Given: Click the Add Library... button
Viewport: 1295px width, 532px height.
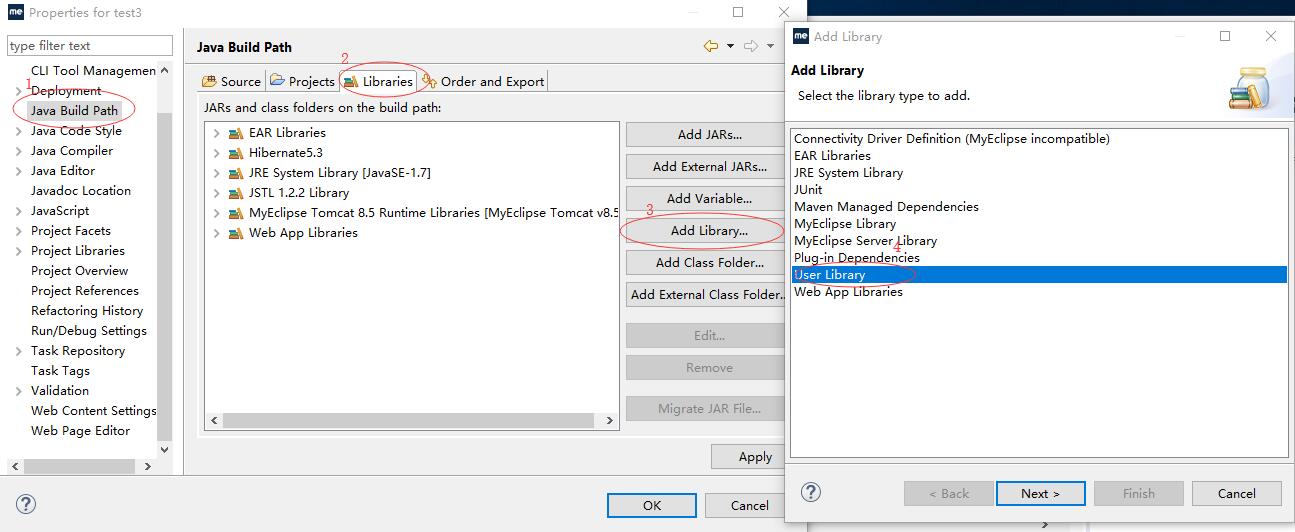Looking at the screenshot, I should point(709,230).
